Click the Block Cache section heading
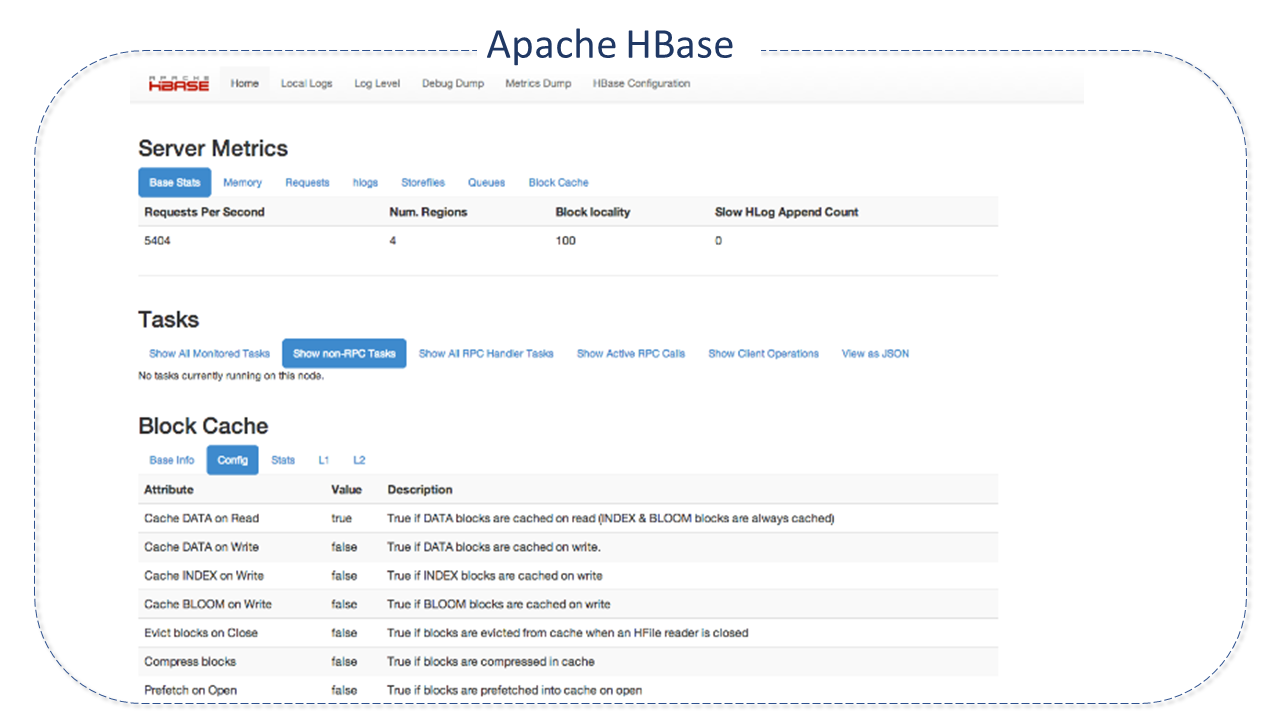 [x=203, y=426]
